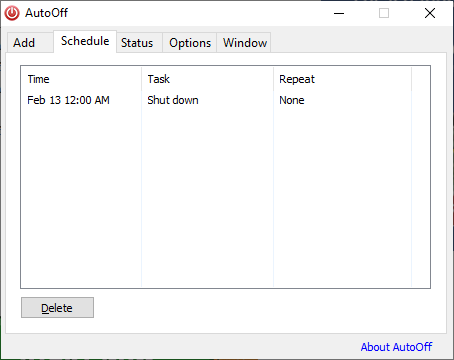Select the Schedule tab
This screenshot has width=454, height=360.
pos(85,41)
